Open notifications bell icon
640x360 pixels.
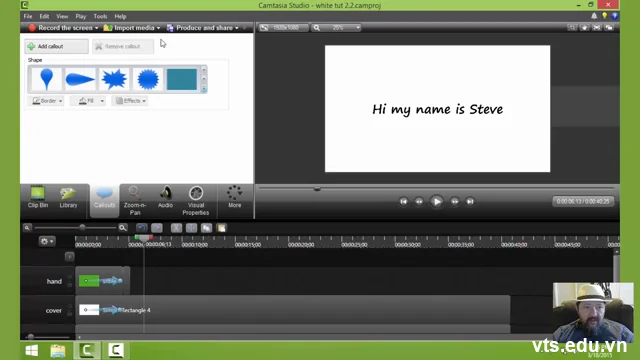click(x=594, y=16)
